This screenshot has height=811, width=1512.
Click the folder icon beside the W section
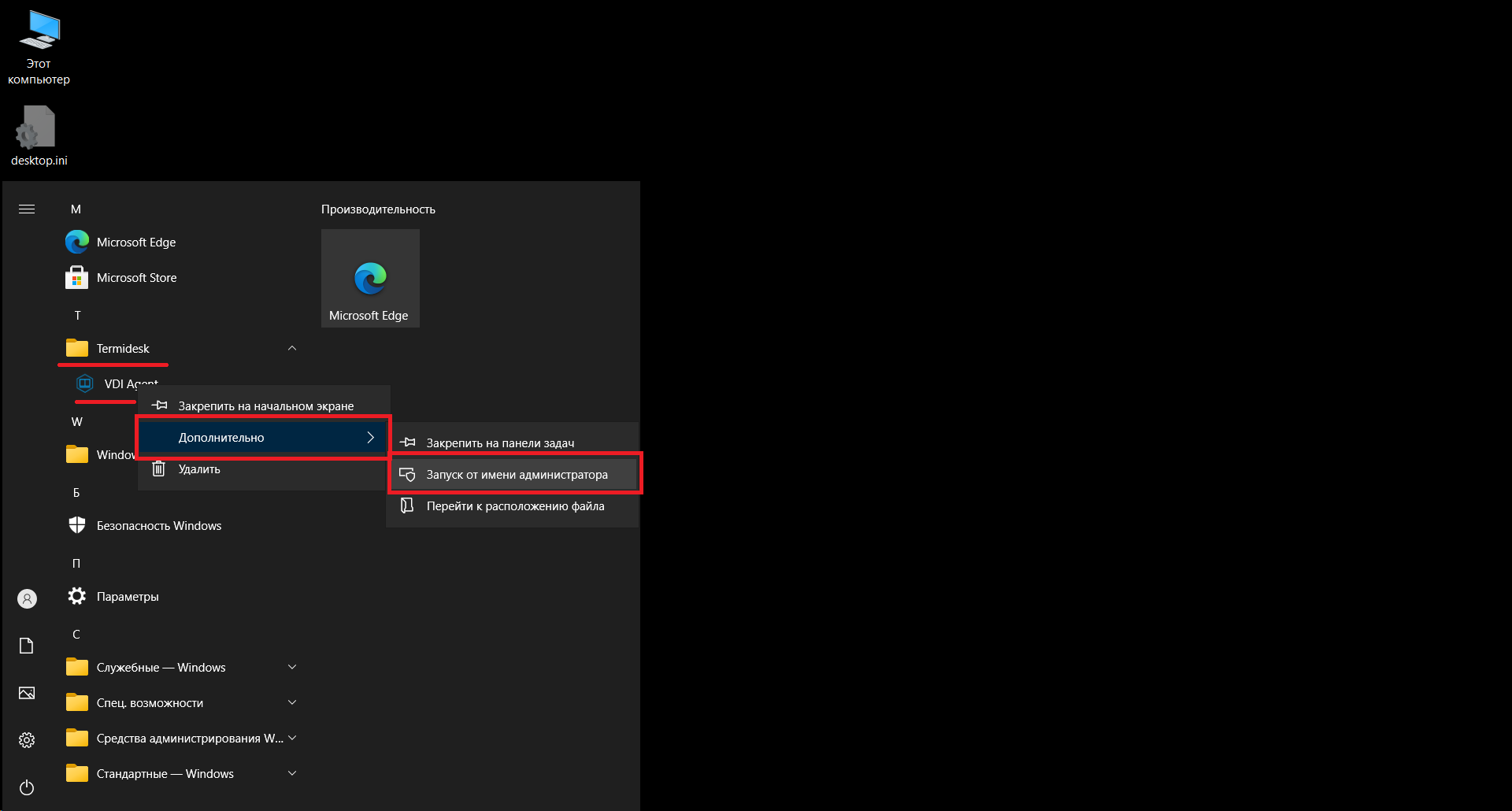pos(77,454)
